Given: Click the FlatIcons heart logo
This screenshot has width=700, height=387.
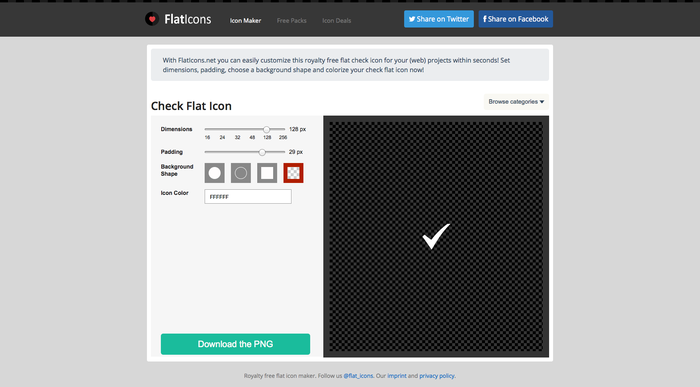Looking at the screenshot, I should click(152, 19).
